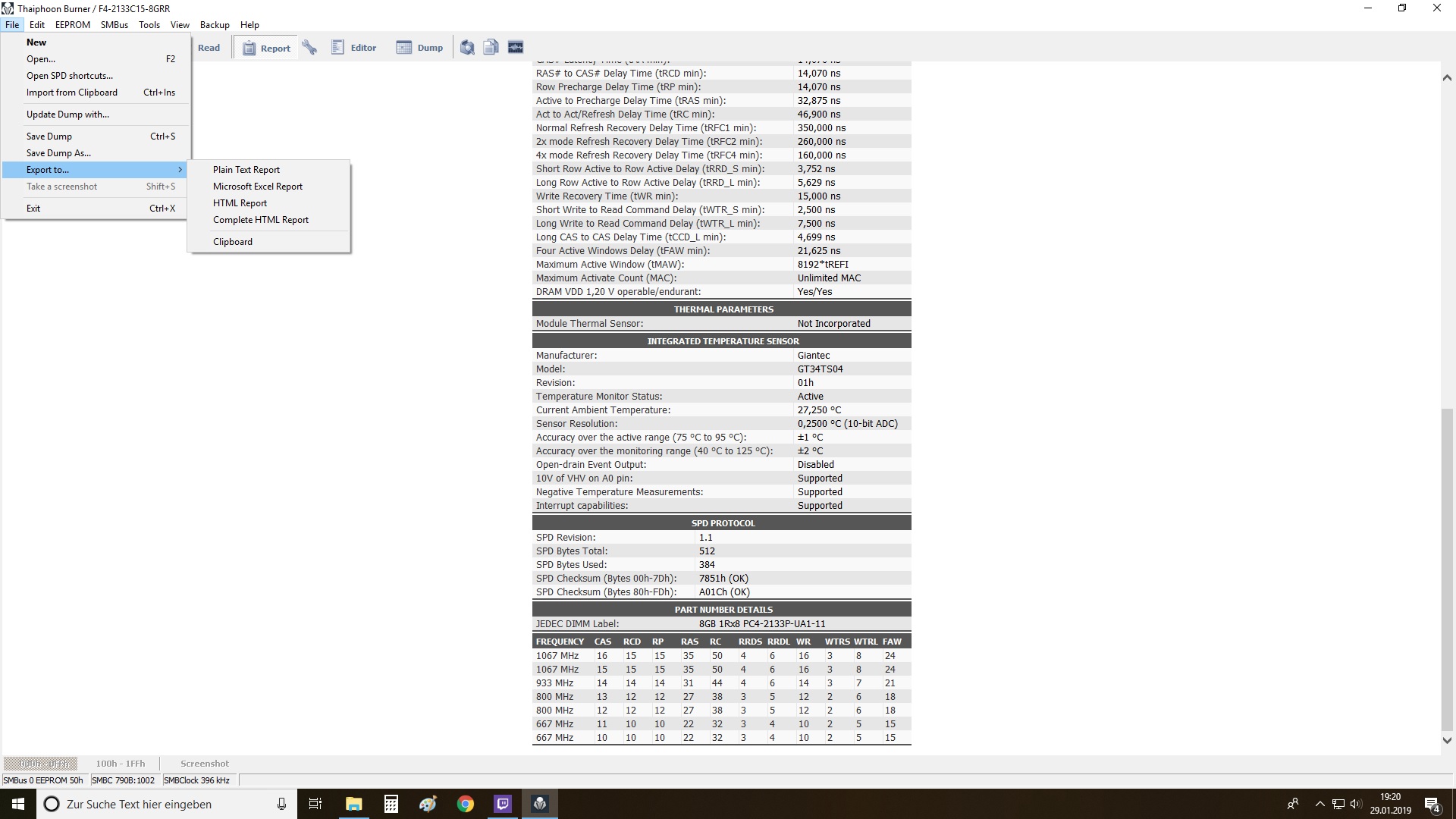Open Calculator from the taskbar
The width and height of the screenshot is (1456, 819).
point(391,804)
